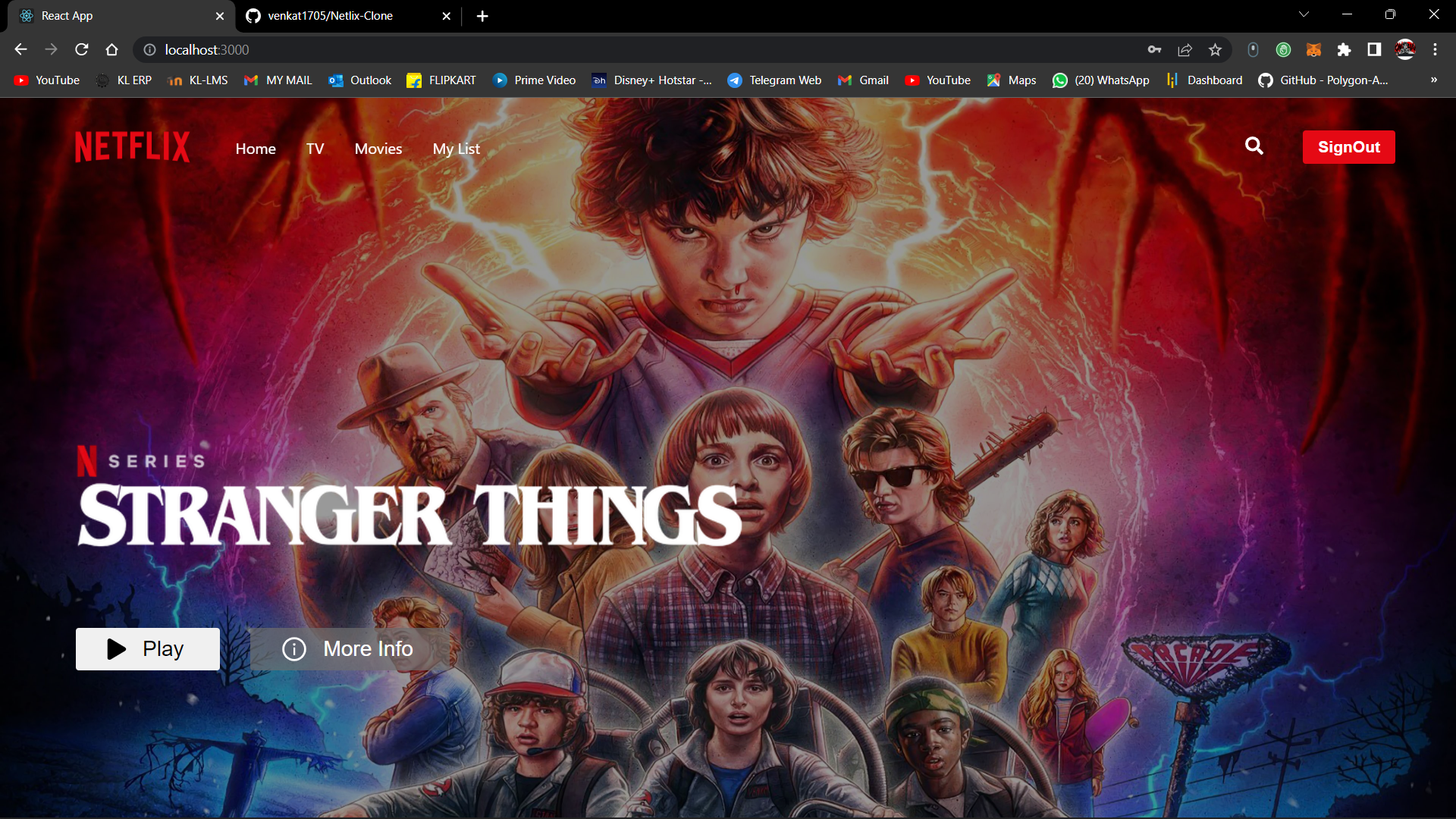Open the Gmail bookmark

[863, 80]
